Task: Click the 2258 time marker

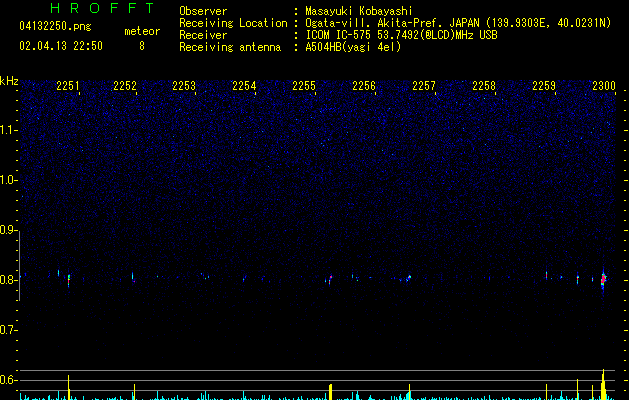Action: [484, 86]
